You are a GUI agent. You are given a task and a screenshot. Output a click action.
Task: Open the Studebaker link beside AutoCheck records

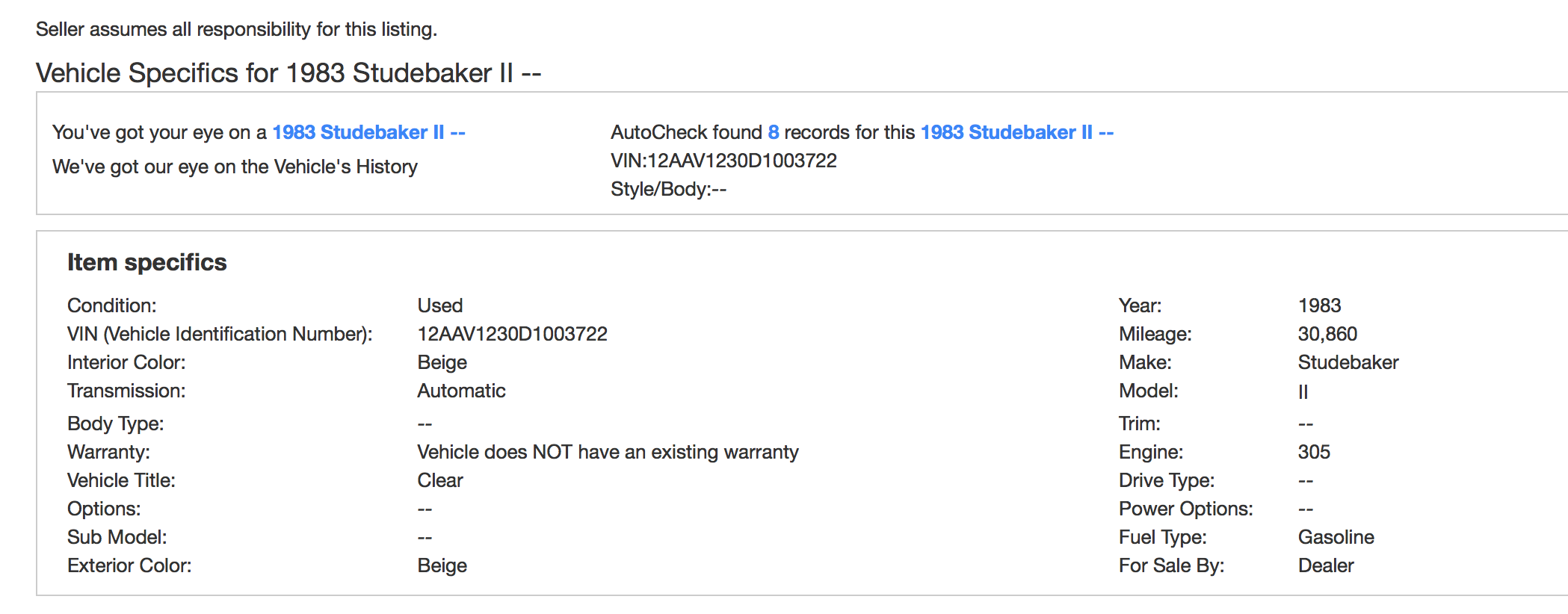click(x=1016, y=132)
